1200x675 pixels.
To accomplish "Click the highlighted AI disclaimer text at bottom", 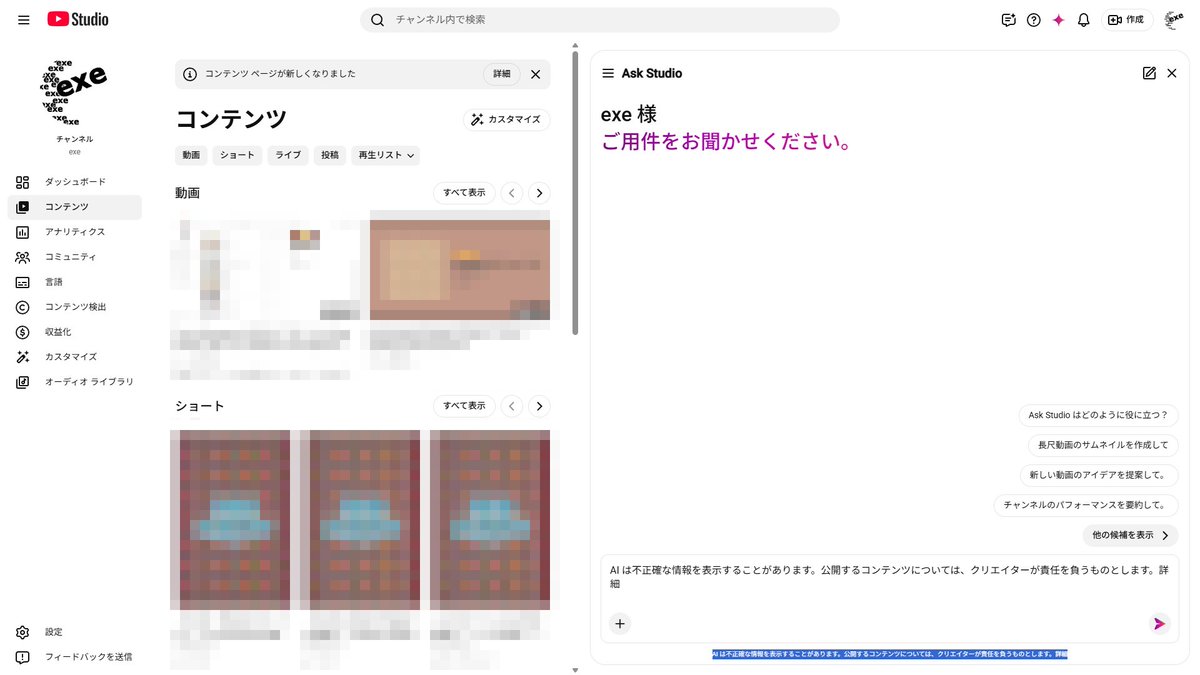I will point(890,654).
